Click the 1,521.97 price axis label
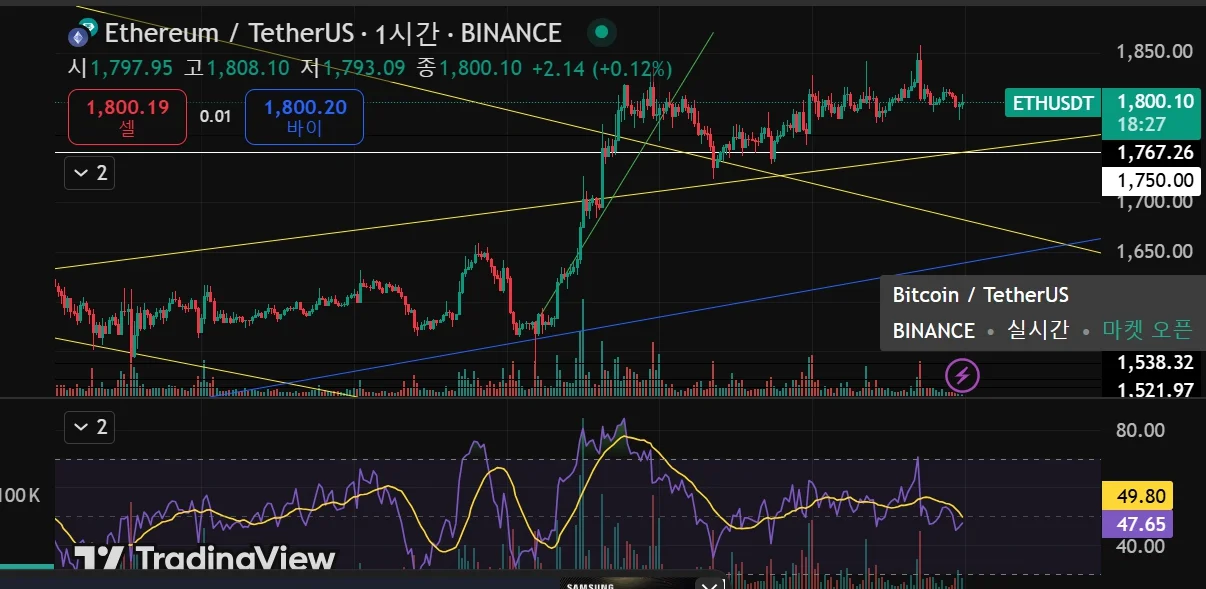1206x589 pixels. click(x=1155, y=389)
